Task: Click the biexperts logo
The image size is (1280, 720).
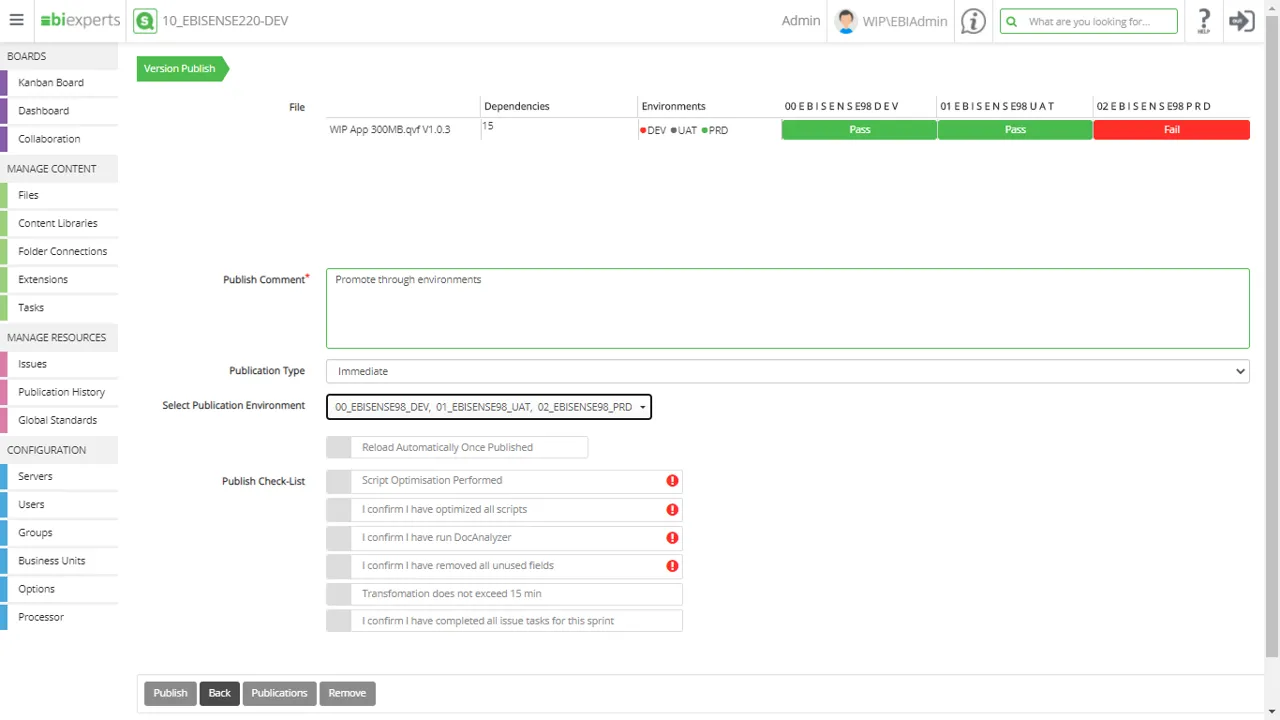Action: 80,20
